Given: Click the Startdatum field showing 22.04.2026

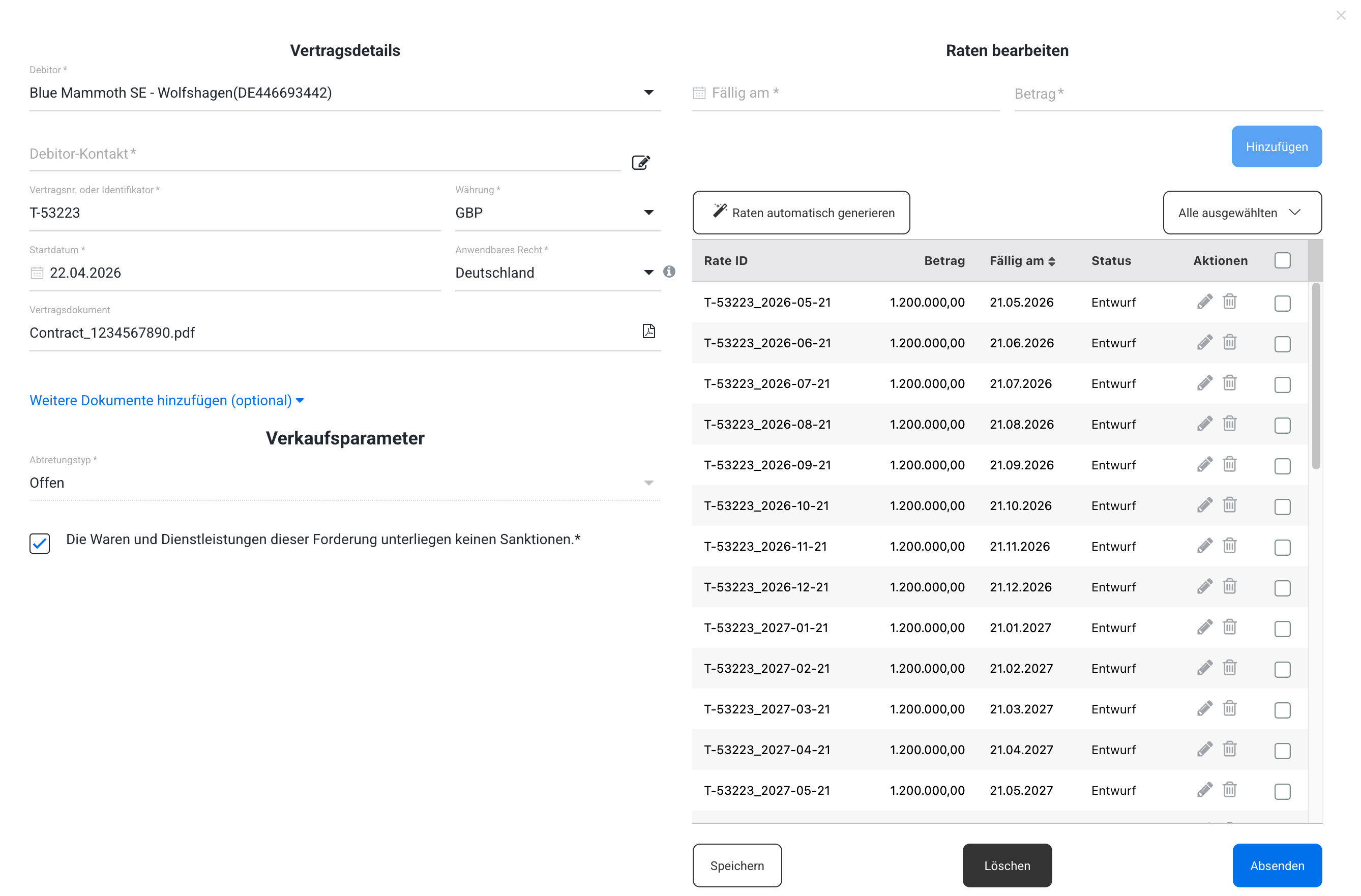Looking at the screenshot, I should pos(235,273).
